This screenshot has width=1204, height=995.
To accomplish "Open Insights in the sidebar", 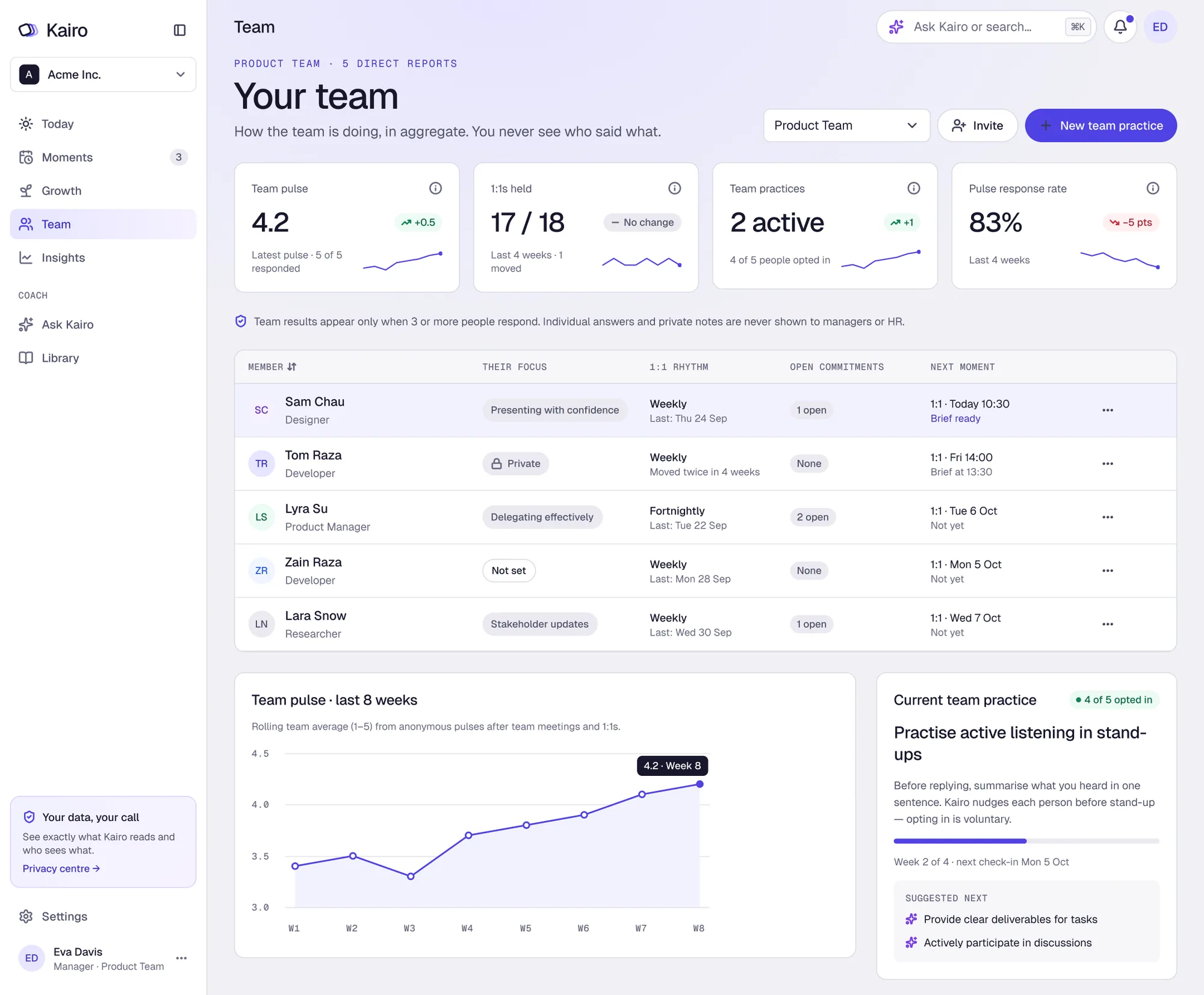I will [103, 258].
